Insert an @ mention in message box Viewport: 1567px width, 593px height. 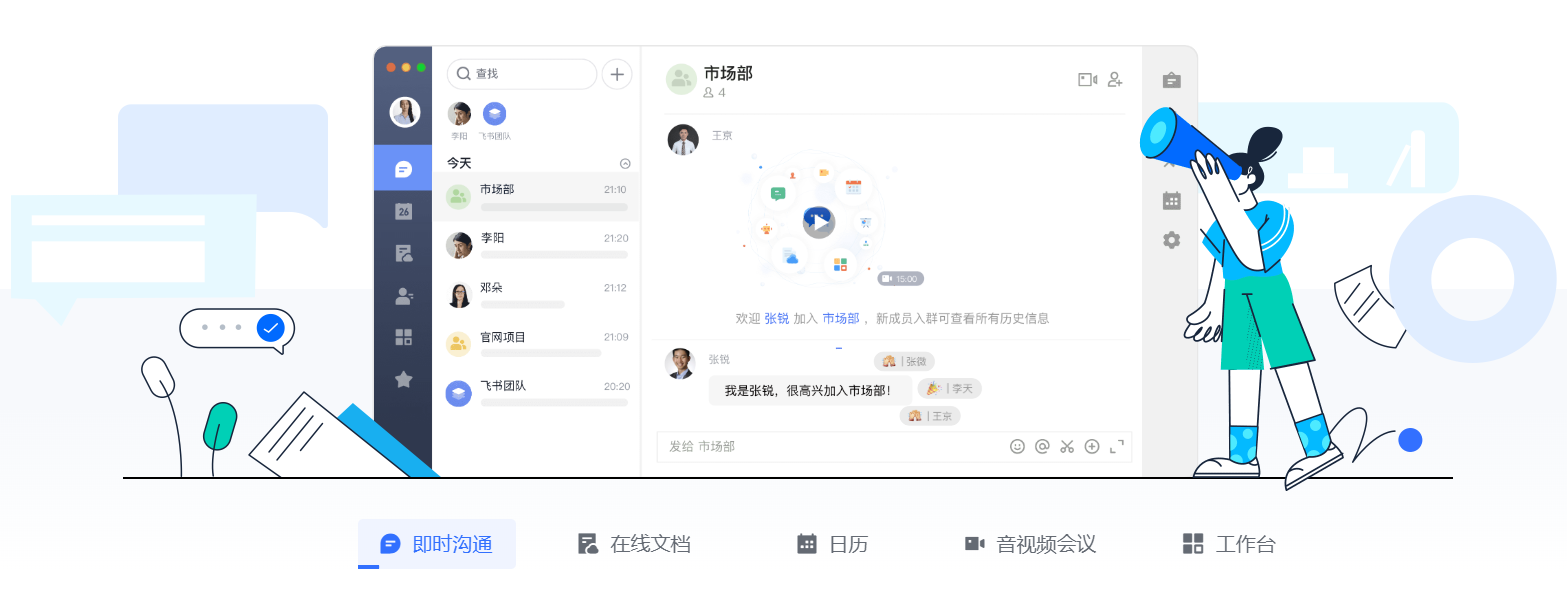coord(1042,447)
